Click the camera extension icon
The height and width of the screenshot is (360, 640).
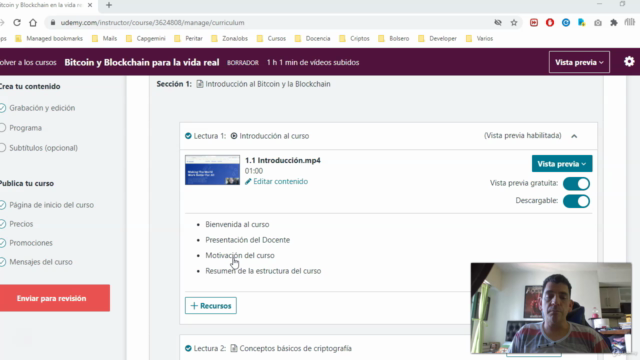598,23
